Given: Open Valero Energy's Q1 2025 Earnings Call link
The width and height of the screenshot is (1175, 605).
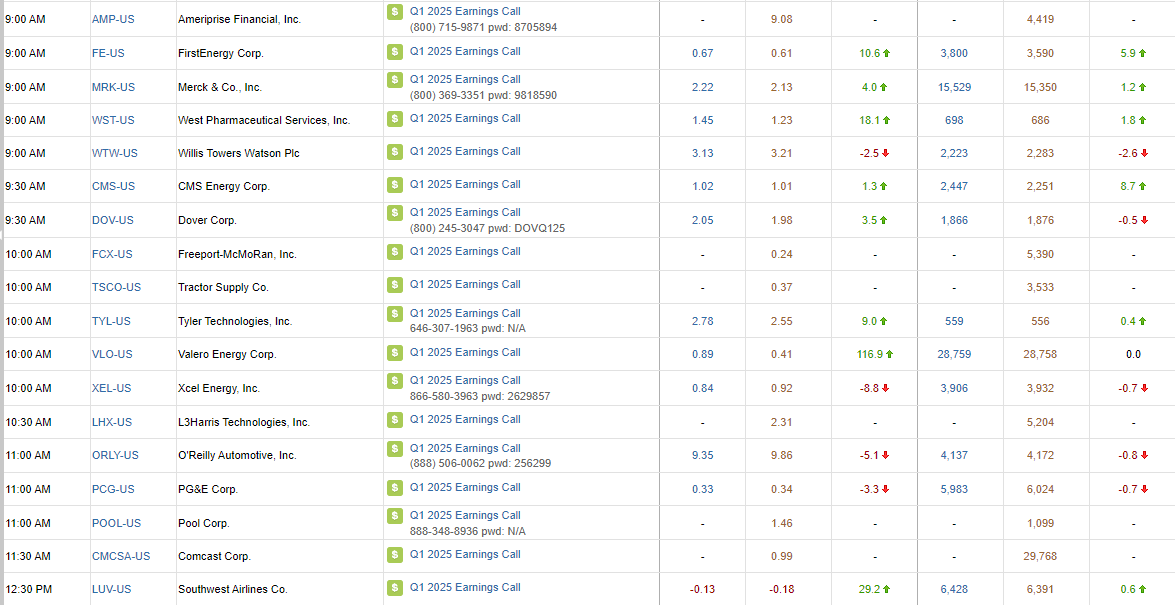Looking at the screenshot, I should 465,352.
